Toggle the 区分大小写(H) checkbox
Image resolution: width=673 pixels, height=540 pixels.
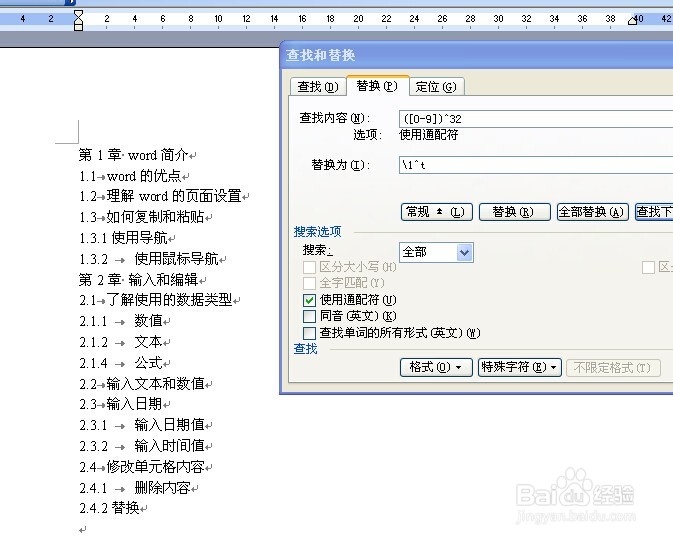(x=309, y=267)
